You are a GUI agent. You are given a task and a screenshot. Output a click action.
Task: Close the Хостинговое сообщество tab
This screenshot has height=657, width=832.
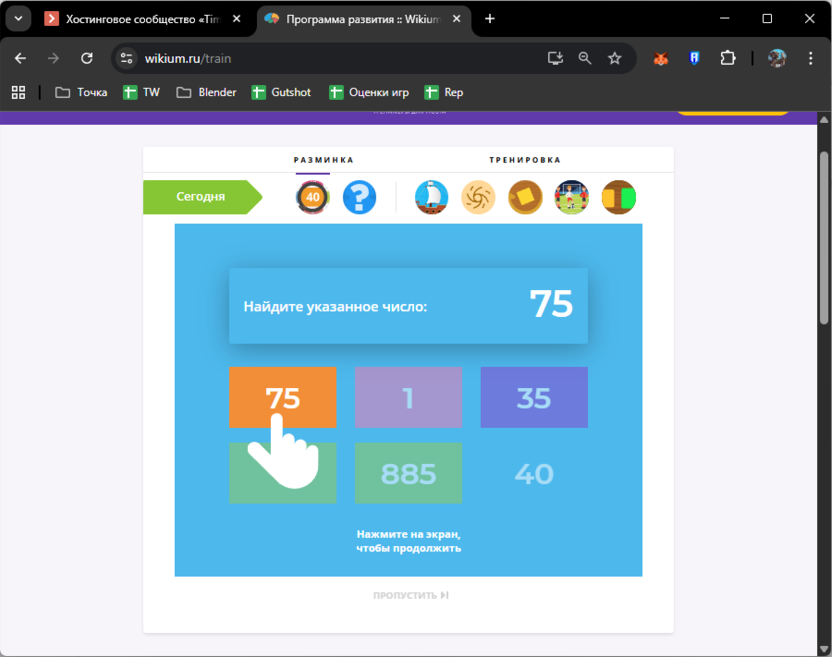click(x=237, y=19)
